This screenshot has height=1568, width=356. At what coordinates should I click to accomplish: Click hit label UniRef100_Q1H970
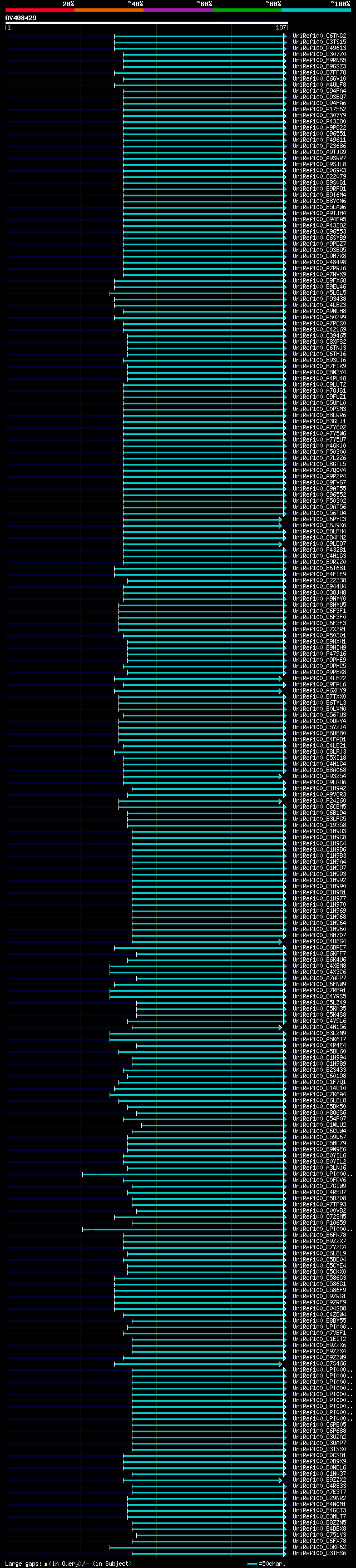click(319, 904)
